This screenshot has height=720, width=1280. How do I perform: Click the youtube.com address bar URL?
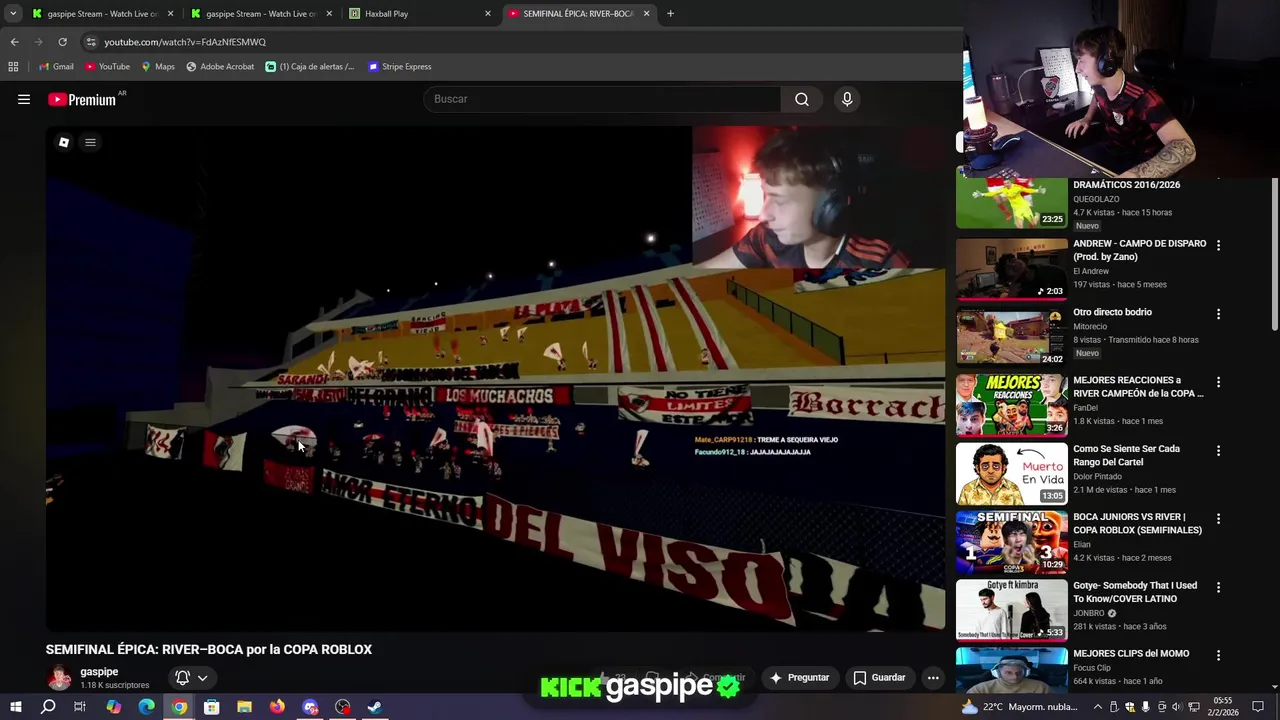(x=185, y=42)
